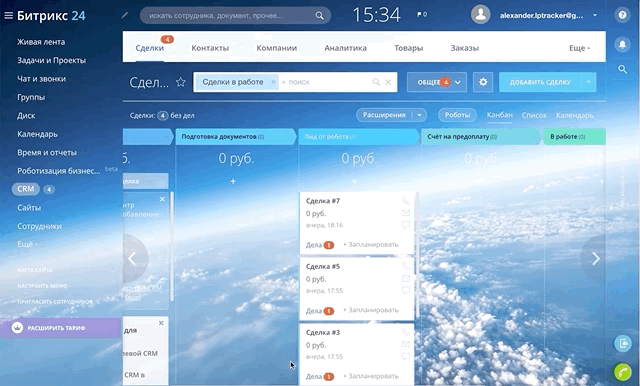Open the hamburger menu next to Битрикс 24
This screenshot has height=386, width=640.
[8, 16]
